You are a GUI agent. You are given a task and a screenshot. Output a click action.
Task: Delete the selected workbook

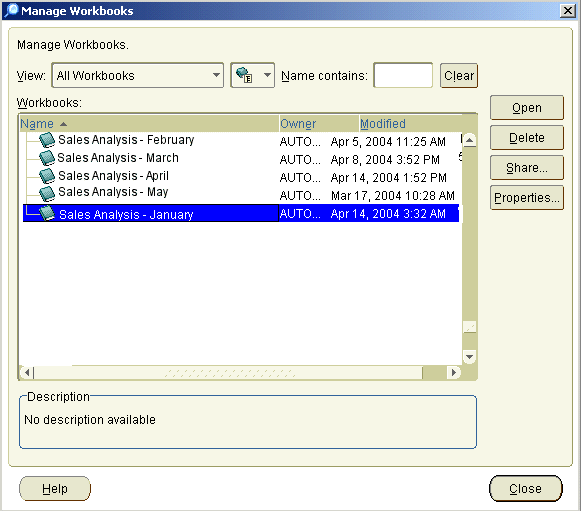(527, 138)
